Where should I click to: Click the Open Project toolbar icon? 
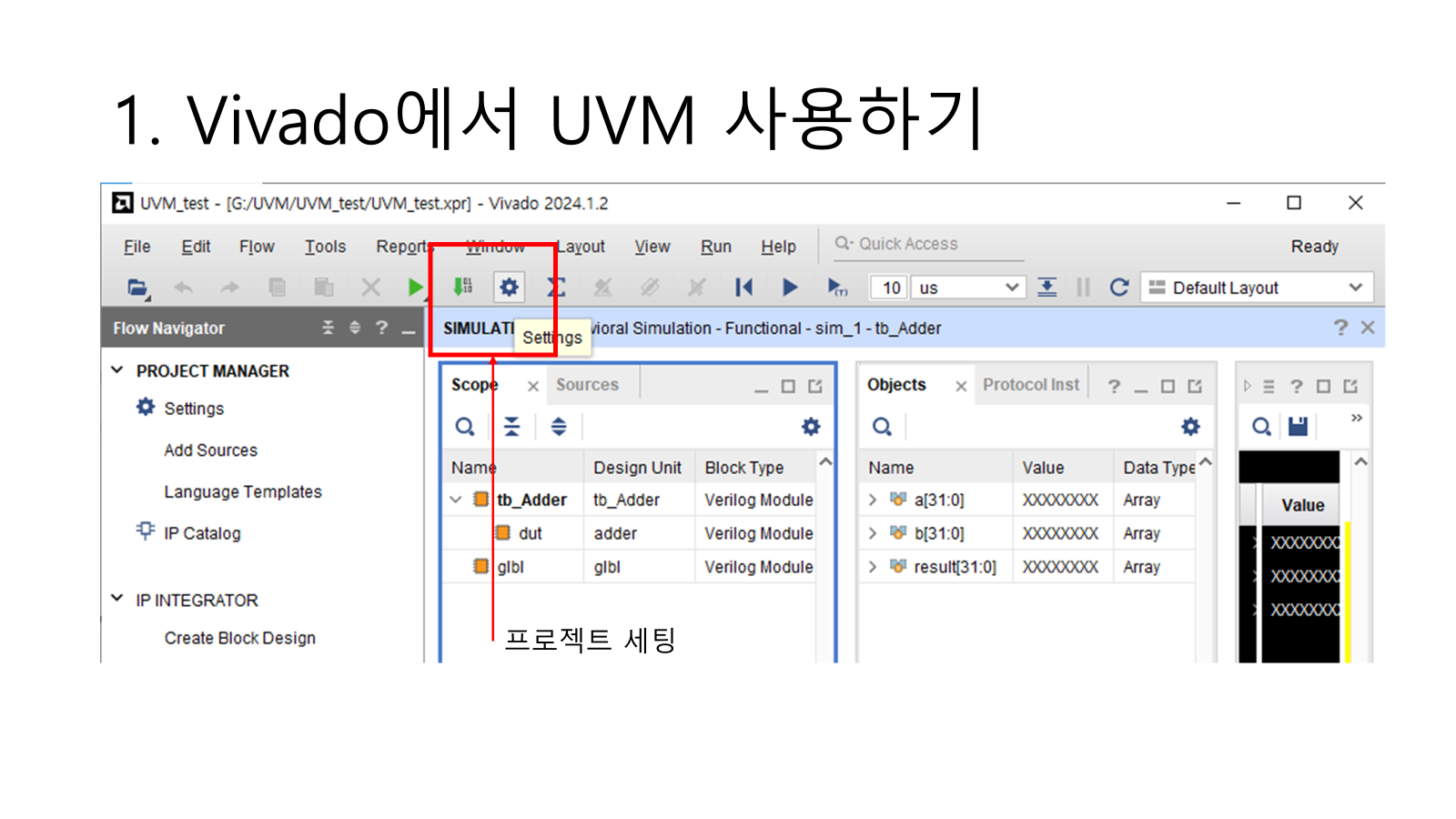coord(137,288)
